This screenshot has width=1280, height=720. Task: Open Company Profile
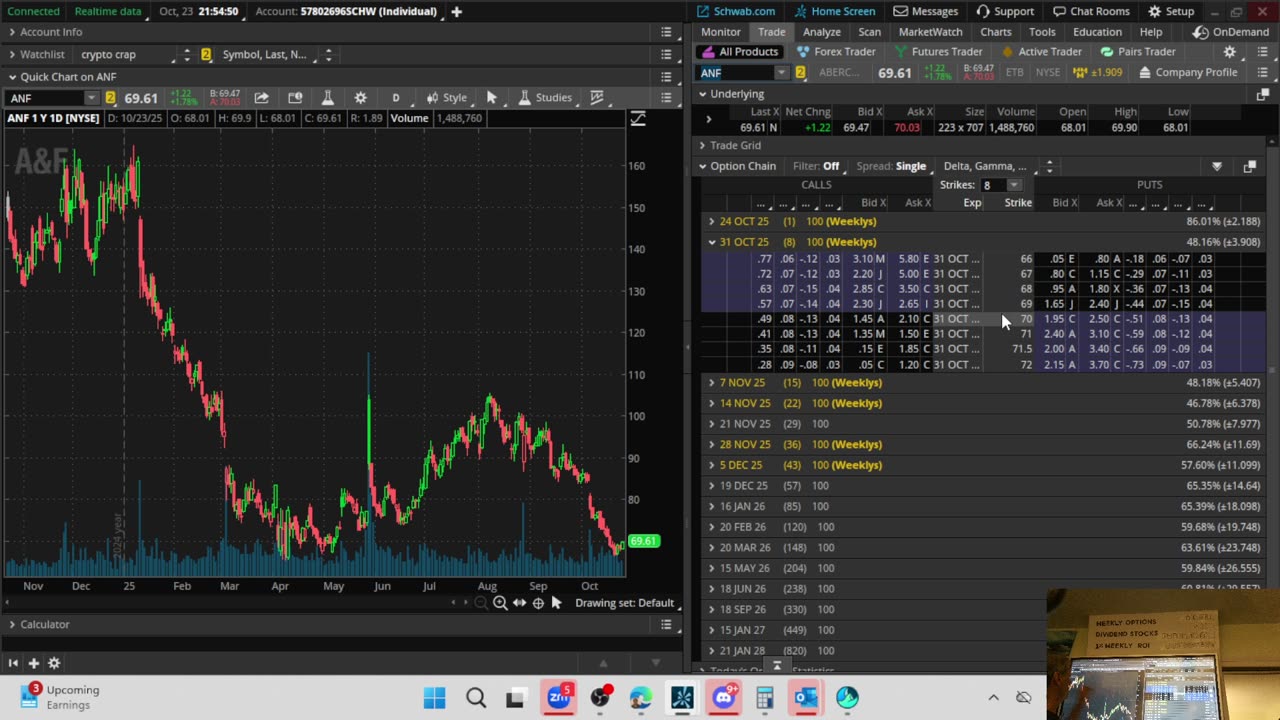1187,73
